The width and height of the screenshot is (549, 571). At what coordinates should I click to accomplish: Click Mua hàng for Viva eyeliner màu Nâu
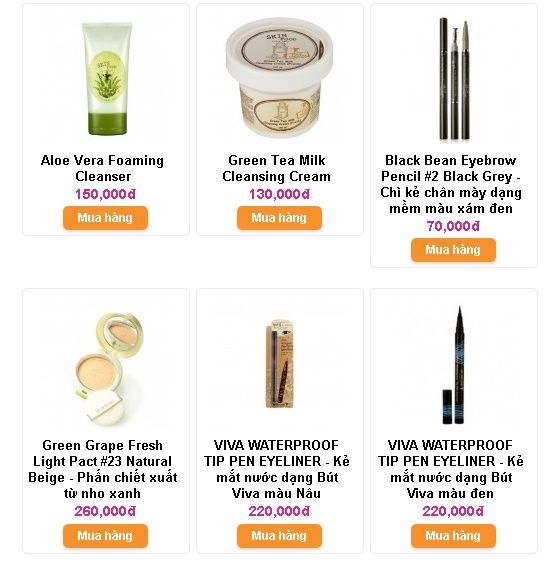tap(279, 536)
